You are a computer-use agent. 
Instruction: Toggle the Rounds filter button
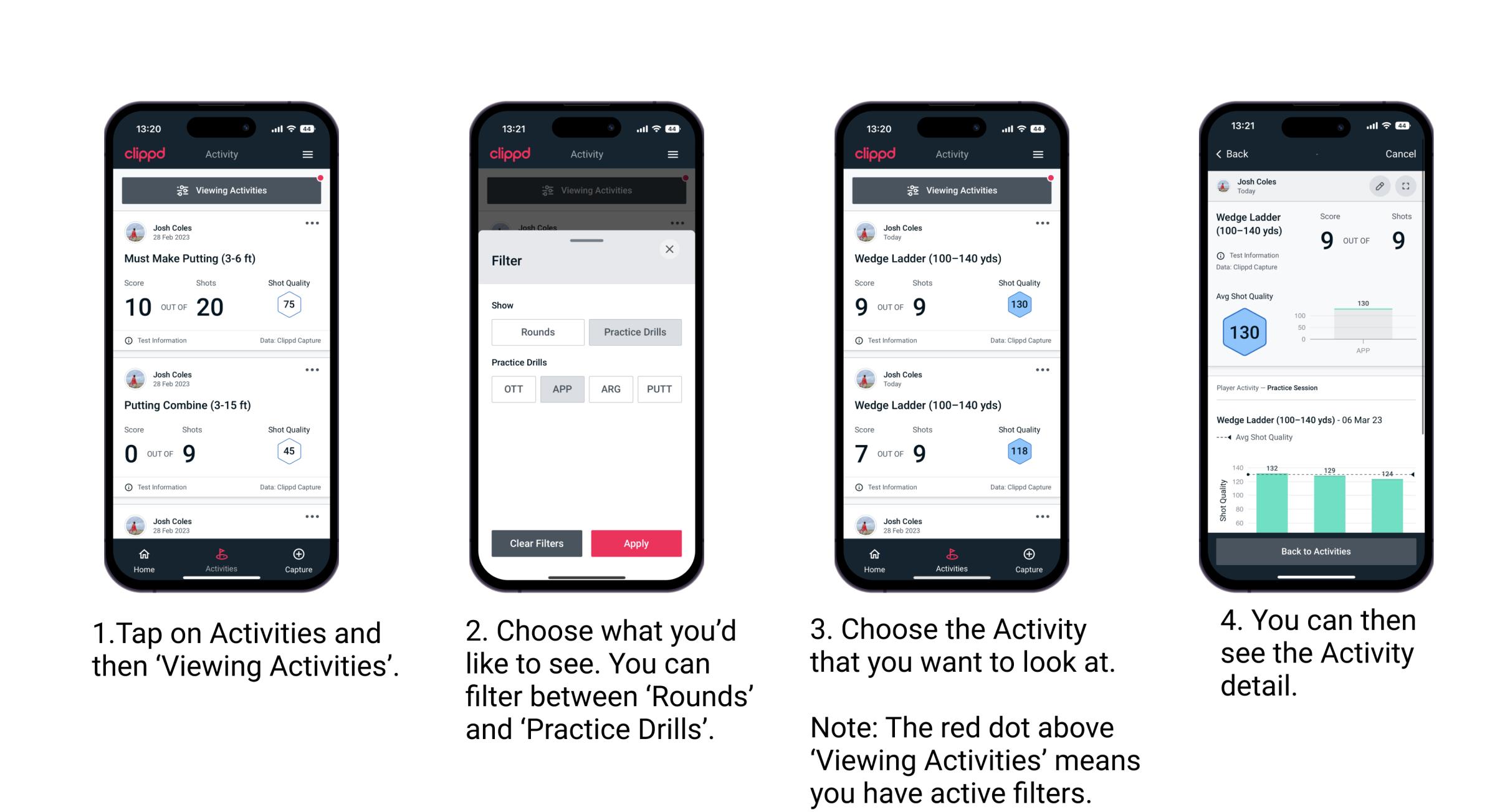(x=537, y=331)
